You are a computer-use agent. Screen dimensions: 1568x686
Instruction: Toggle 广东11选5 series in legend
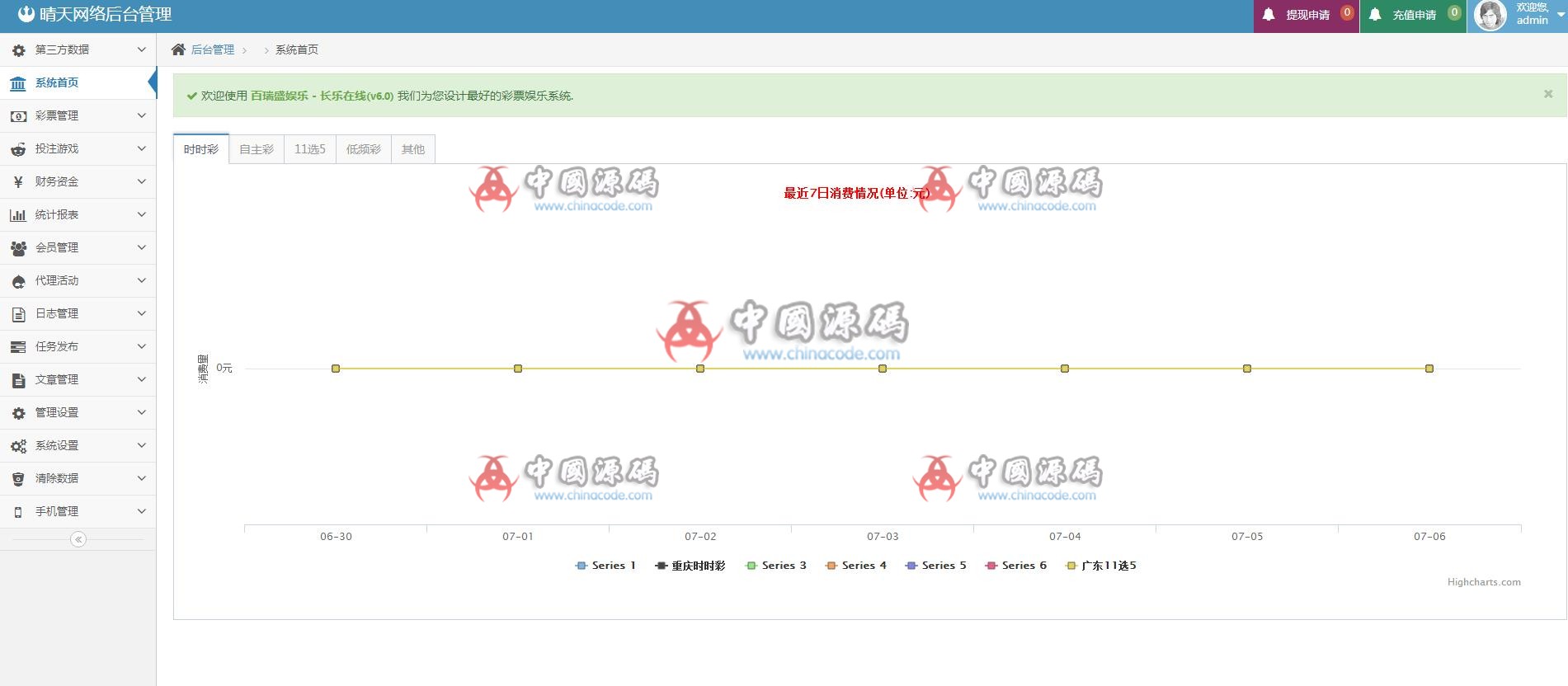coord(1101,566)
